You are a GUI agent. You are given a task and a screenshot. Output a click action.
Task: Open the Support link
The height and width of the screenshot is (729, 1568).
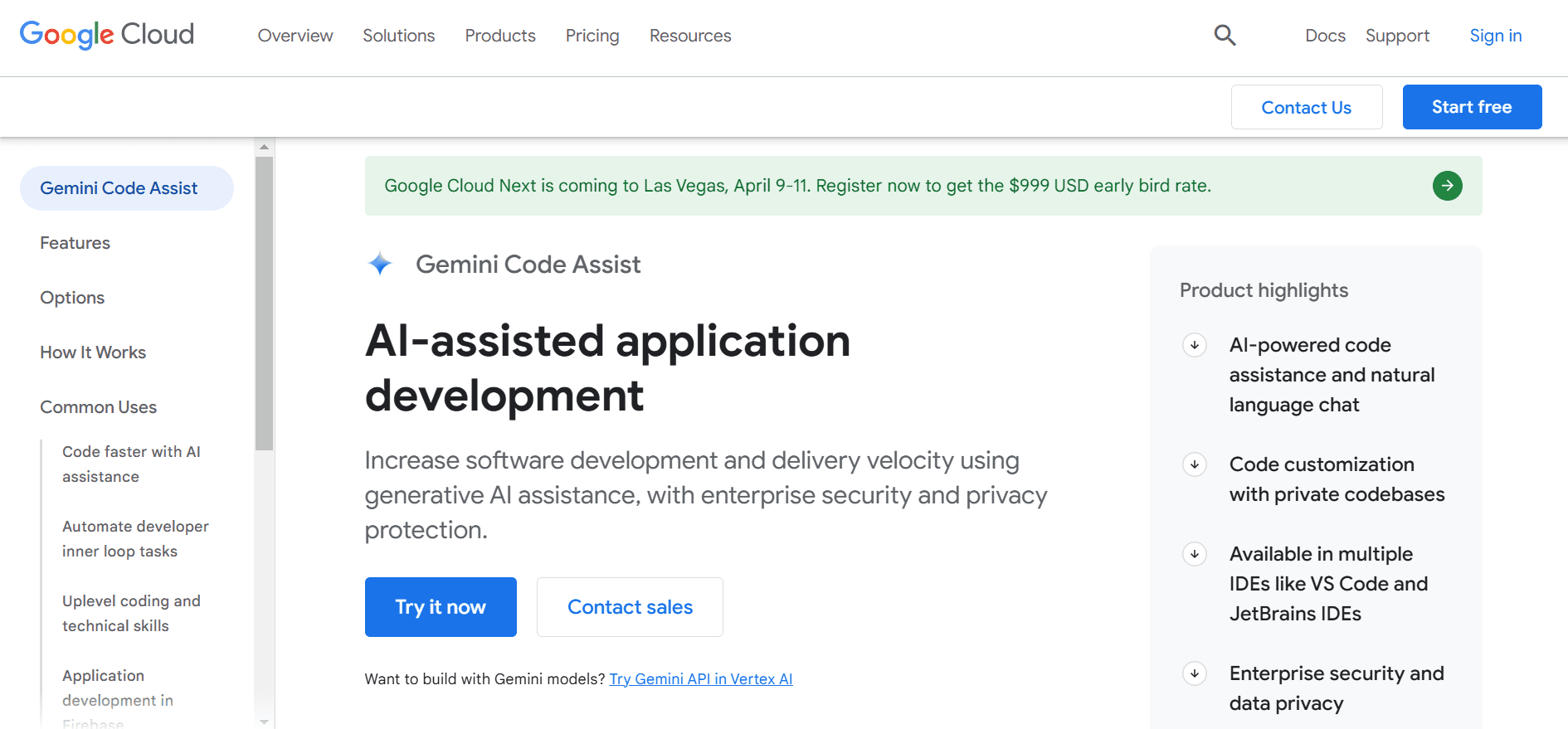click(x=1397, y=36)
